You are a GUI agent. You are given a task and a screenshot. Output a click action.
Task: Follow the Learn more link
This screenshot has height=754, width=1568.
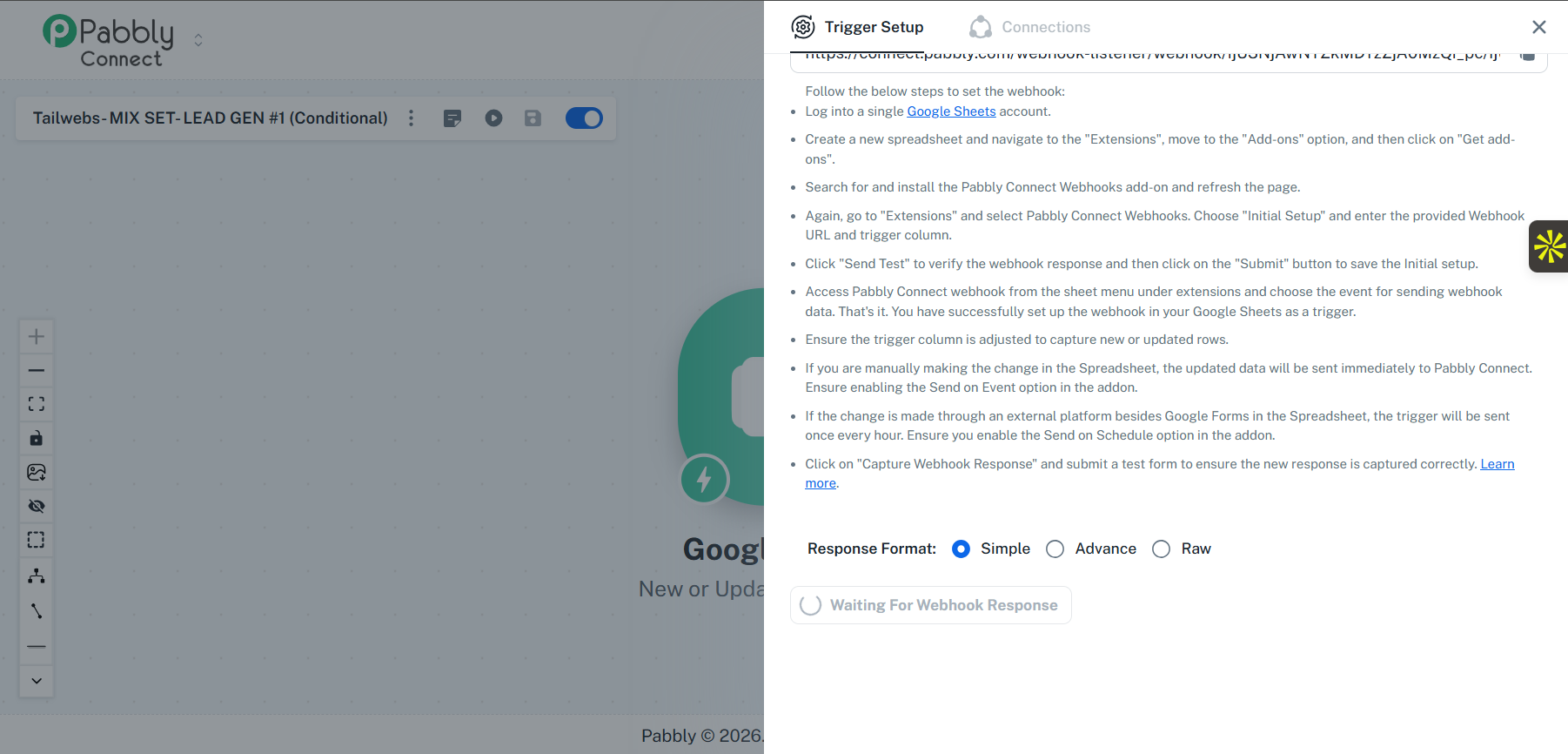pyautogui.click(x=1498, y=464)
